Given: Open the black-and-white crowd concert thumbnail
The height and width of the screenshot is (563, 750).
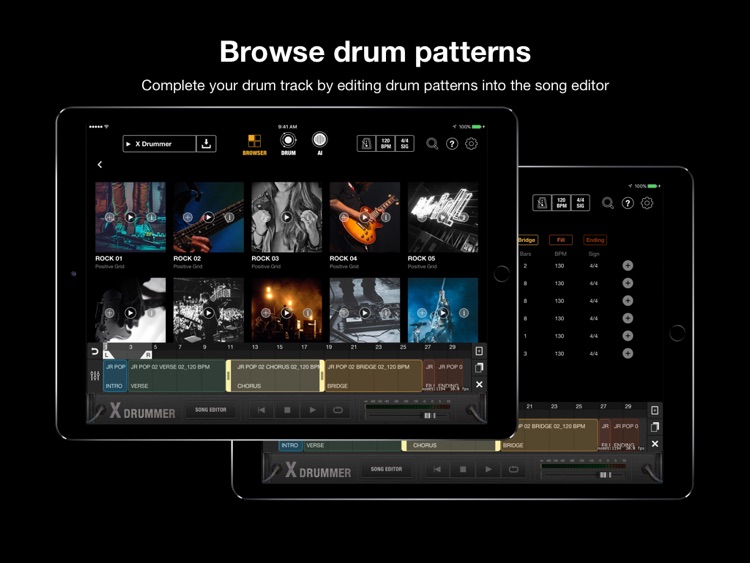Looking at the screenshot, I should (209, 310).
